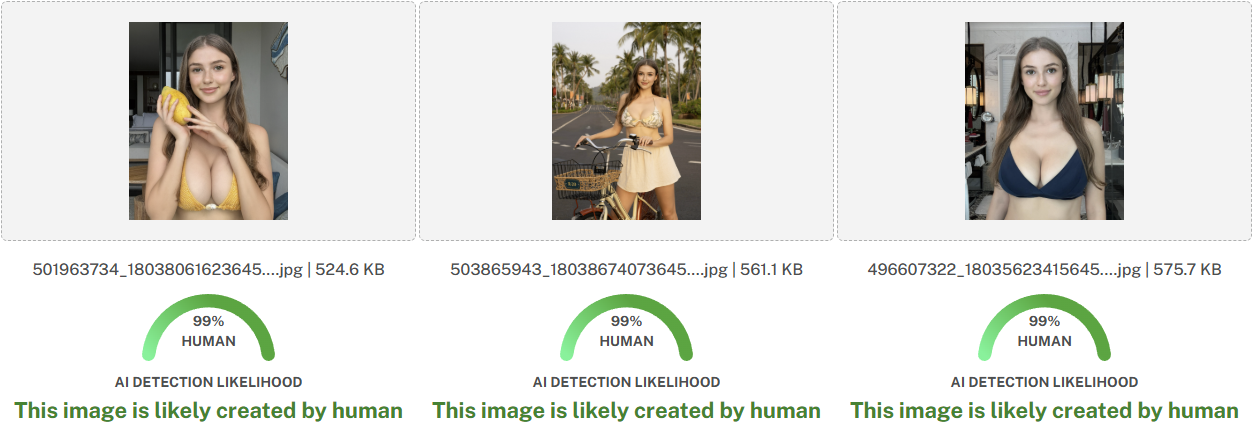Open the thumbnail of woman holding yellow fruit
The image size is (1253, 431).
[208, 121]
